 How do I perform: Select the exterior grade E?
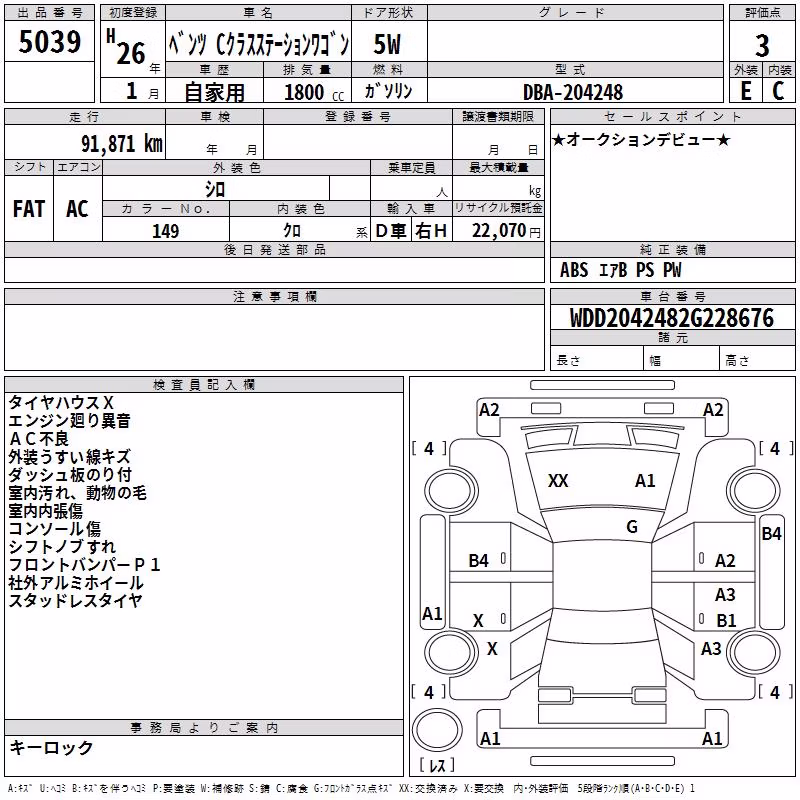click(x=745, y=91)
